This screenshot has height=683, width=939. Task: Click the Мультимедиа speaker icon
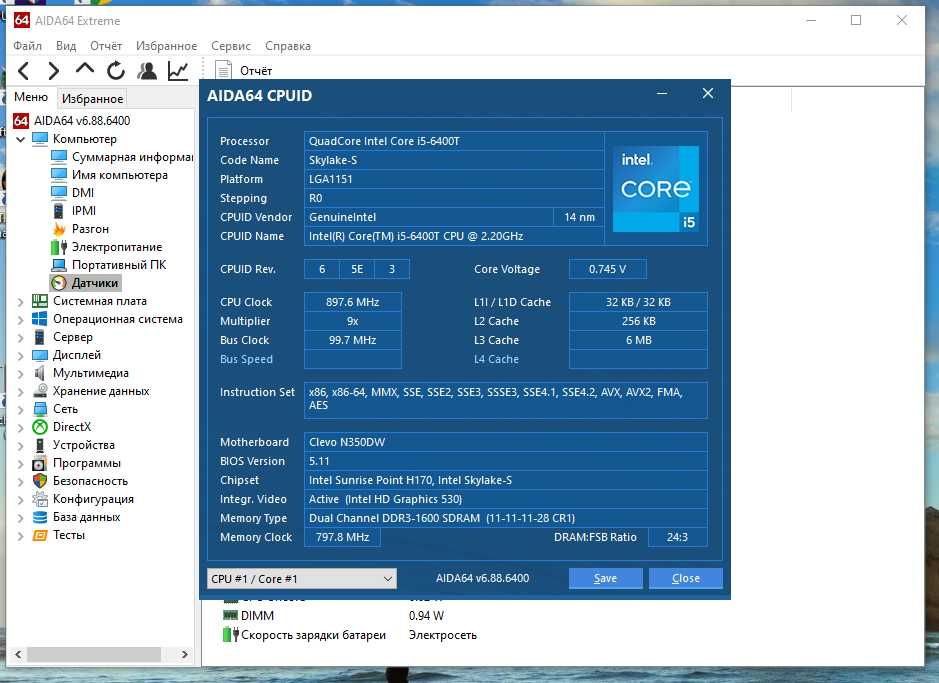40,373
